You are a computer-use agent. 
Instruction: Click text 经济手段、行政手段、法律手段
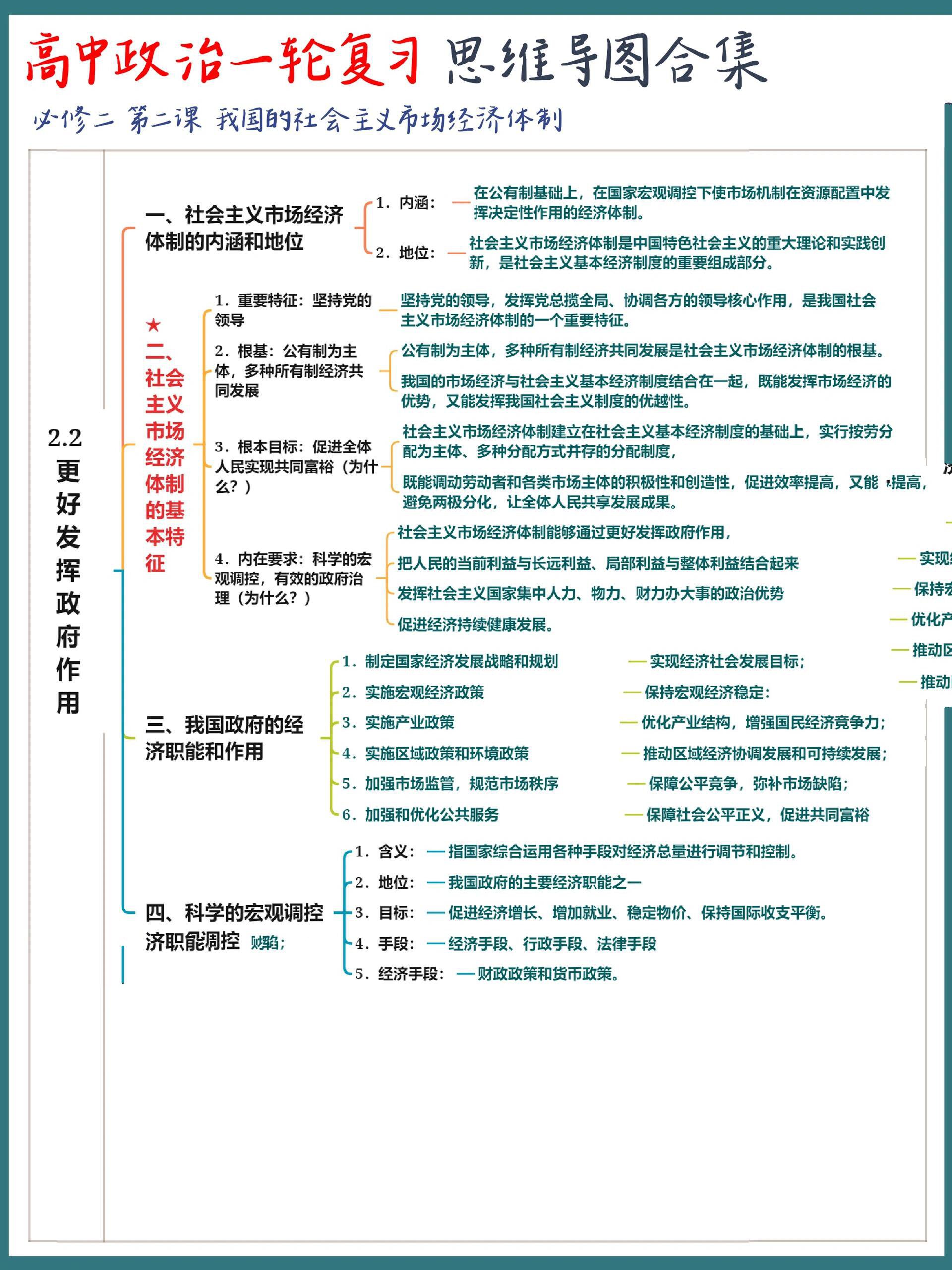pos(552,943)
